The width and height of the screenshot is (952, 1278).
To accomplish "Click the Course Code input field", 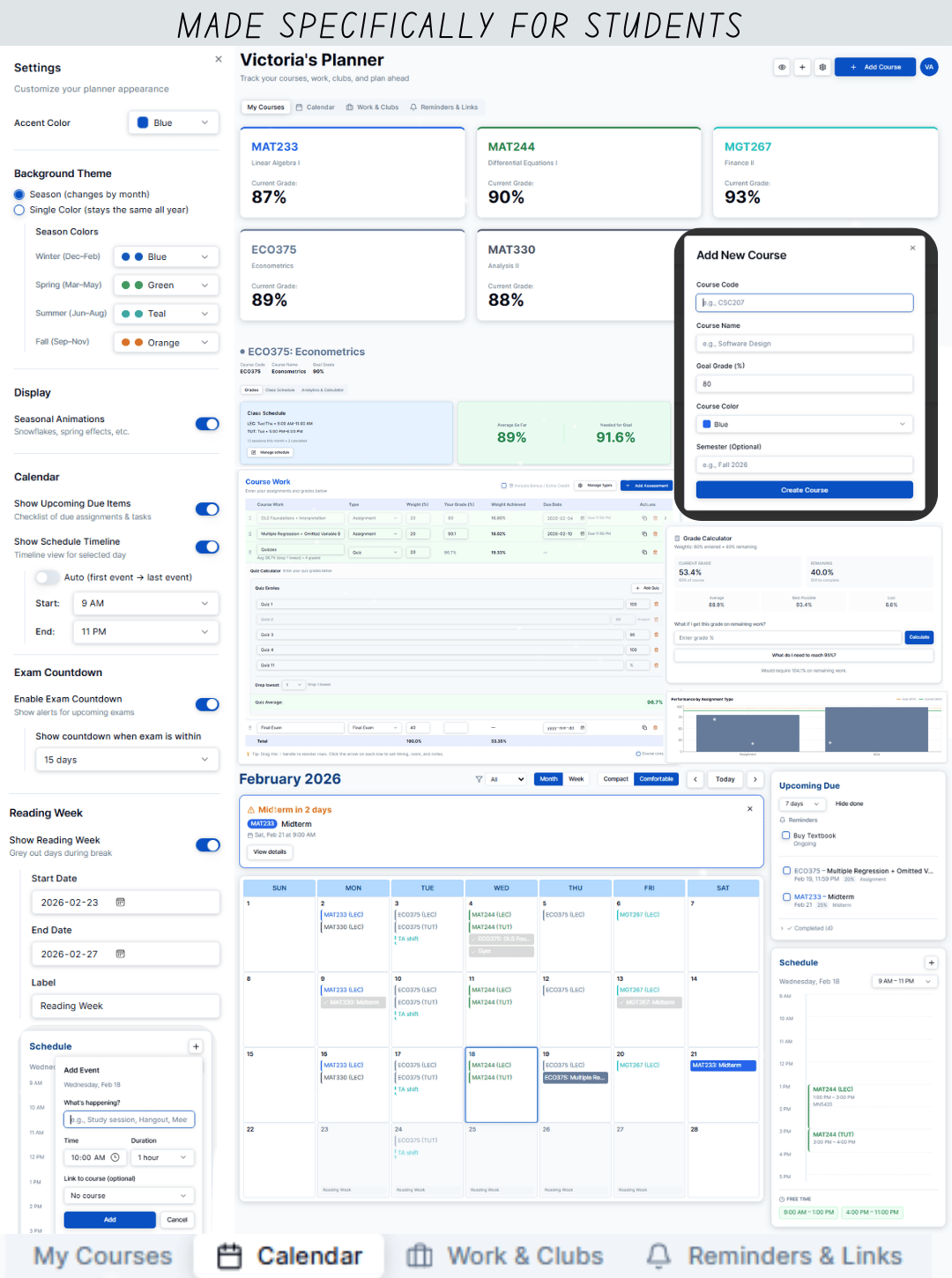I will coord(804,302).
